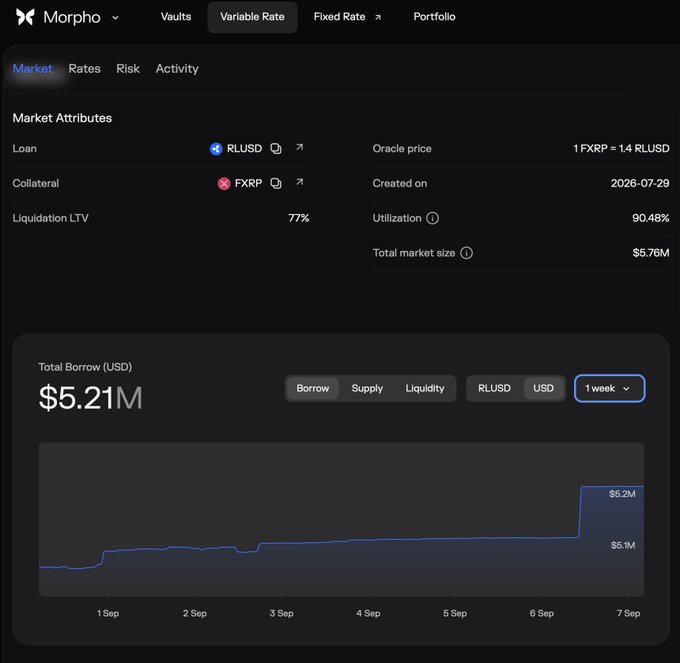Switch to the Rates tab
This screenshot has height=663, width=680.
click(85, 69)
